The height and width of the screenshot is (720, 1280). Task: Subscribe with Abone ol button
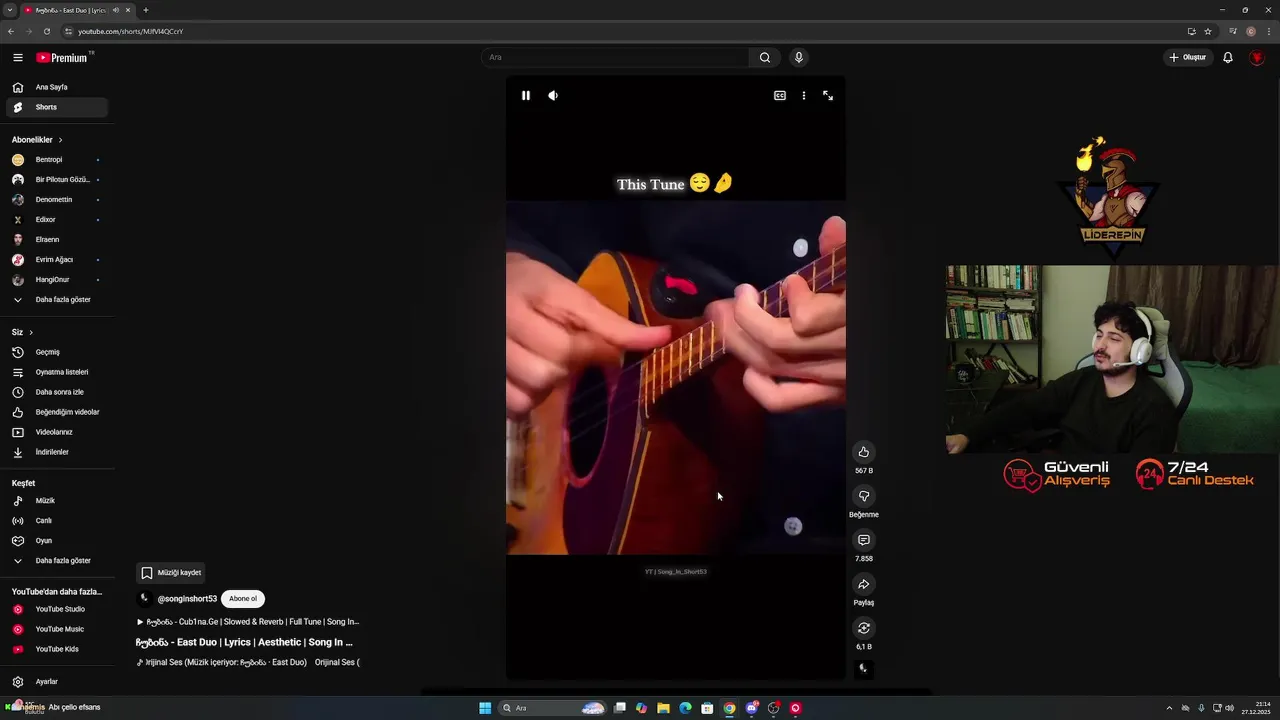tap(243, 599)
